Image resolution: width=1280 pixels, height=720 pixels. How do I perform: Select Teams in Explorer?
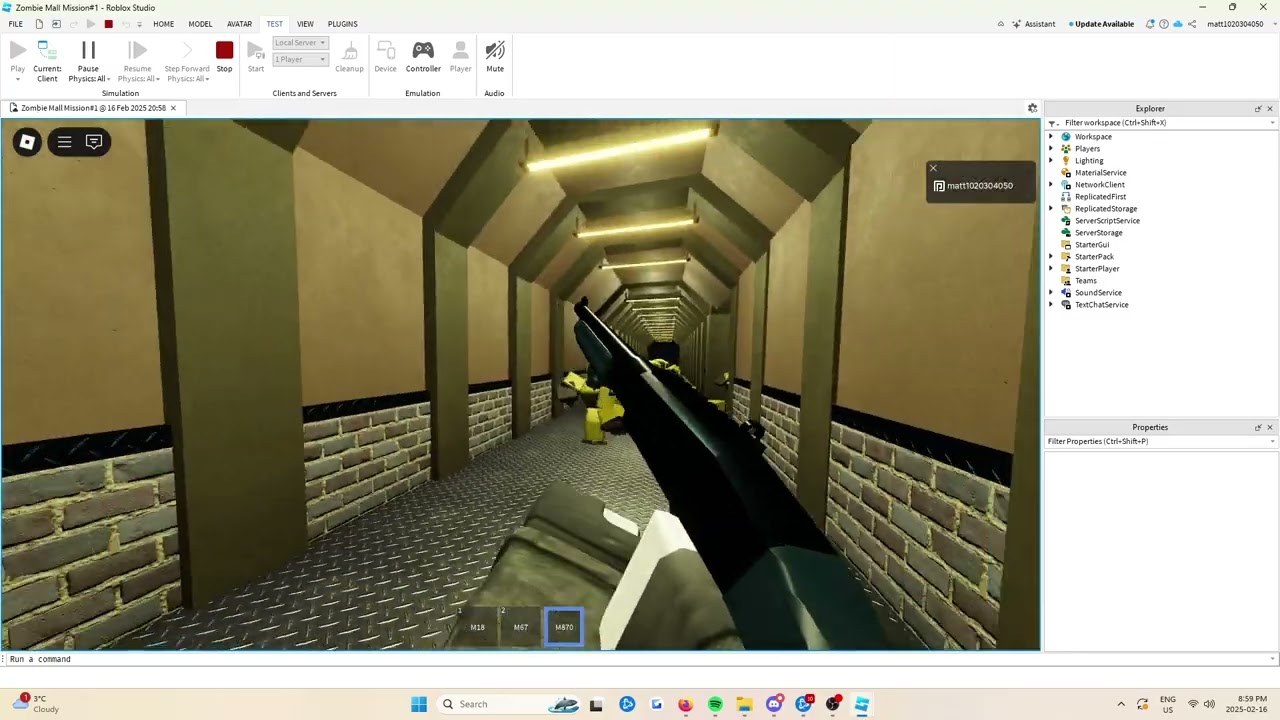(1085, 281)
